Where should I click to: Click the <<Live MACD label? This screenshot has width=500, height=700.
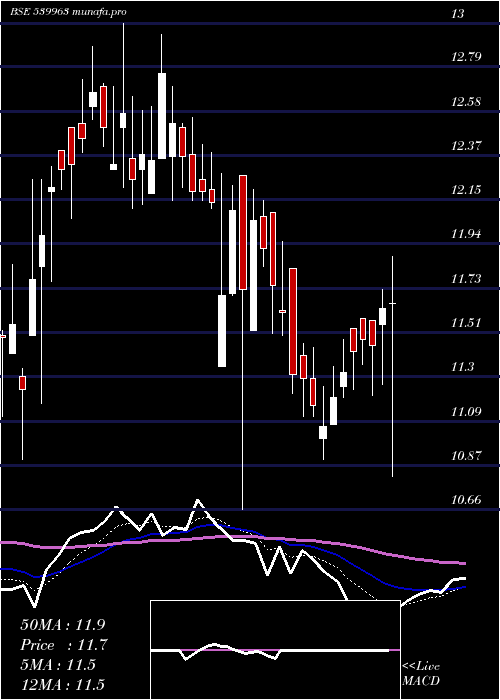point(421,674)
